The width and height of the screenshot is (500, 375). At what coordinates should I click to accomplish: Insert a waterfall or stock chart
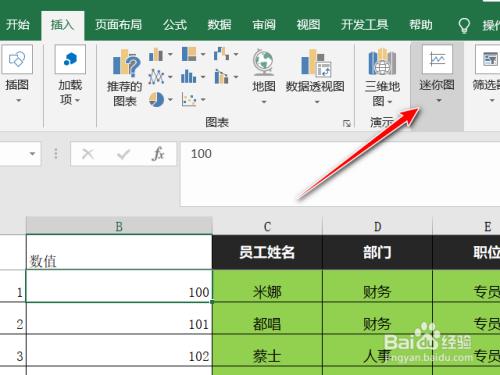221,54
